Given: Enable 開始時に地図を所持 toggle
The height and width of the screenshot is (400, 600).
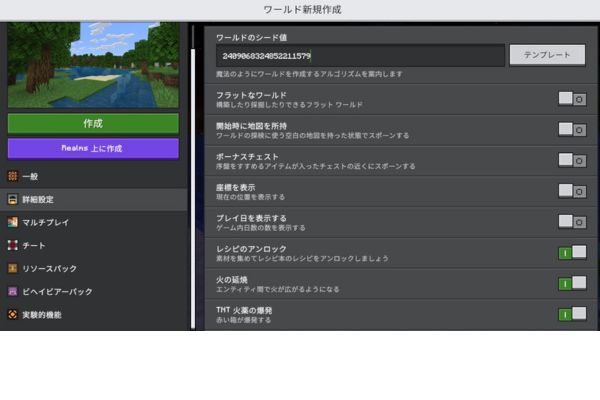Looking at the screenshot, I should pos(572,129).
